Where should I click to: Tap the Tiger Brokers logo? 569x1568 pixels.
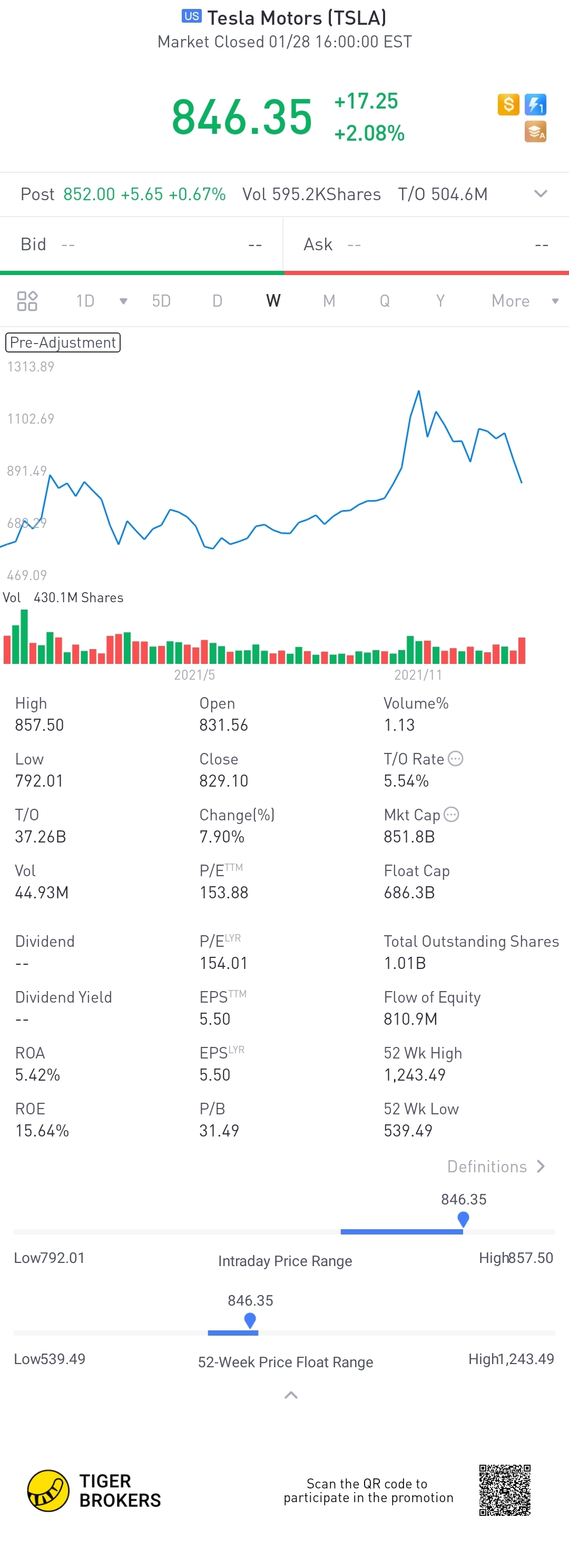click(48, 1491)
